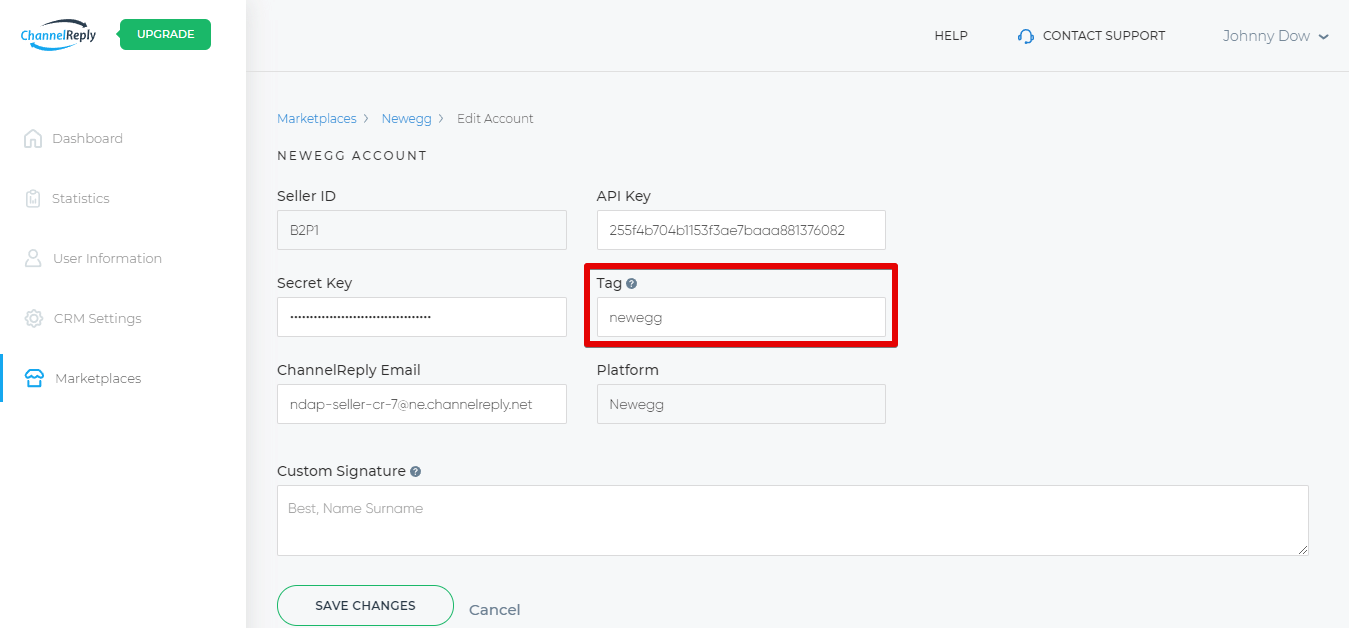The width and height of the screenshot is (1349, 628).
Task: Click the Marketplaces storefront icon
Action: pyautogui.click(x=34, y=378)
